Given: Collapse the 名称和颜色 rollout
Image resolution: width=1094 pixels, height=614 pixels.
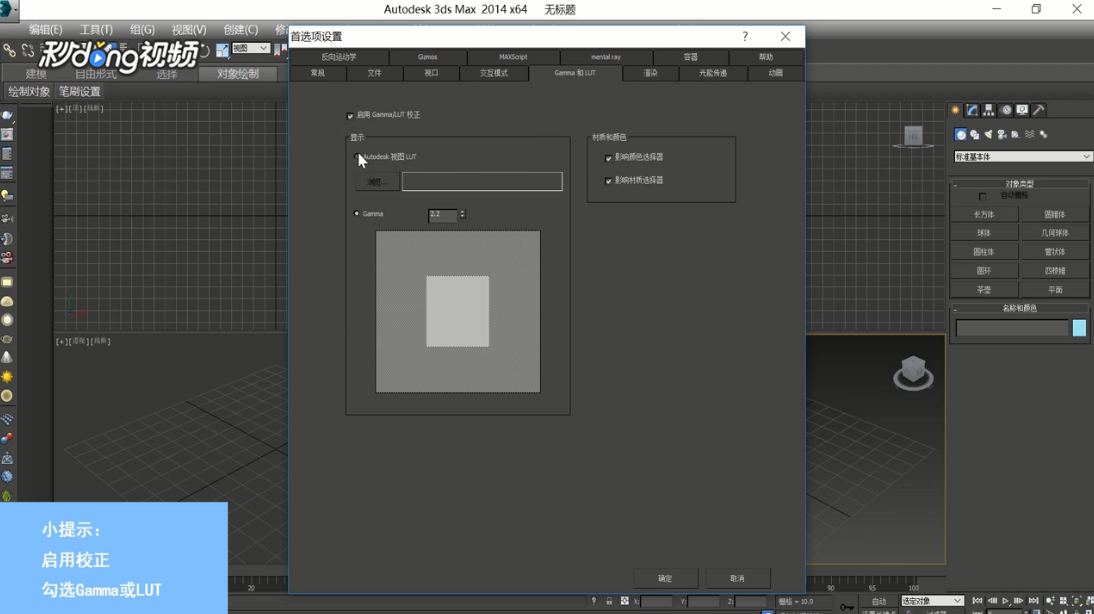Looking at the screenshot, I should 1019,308.
